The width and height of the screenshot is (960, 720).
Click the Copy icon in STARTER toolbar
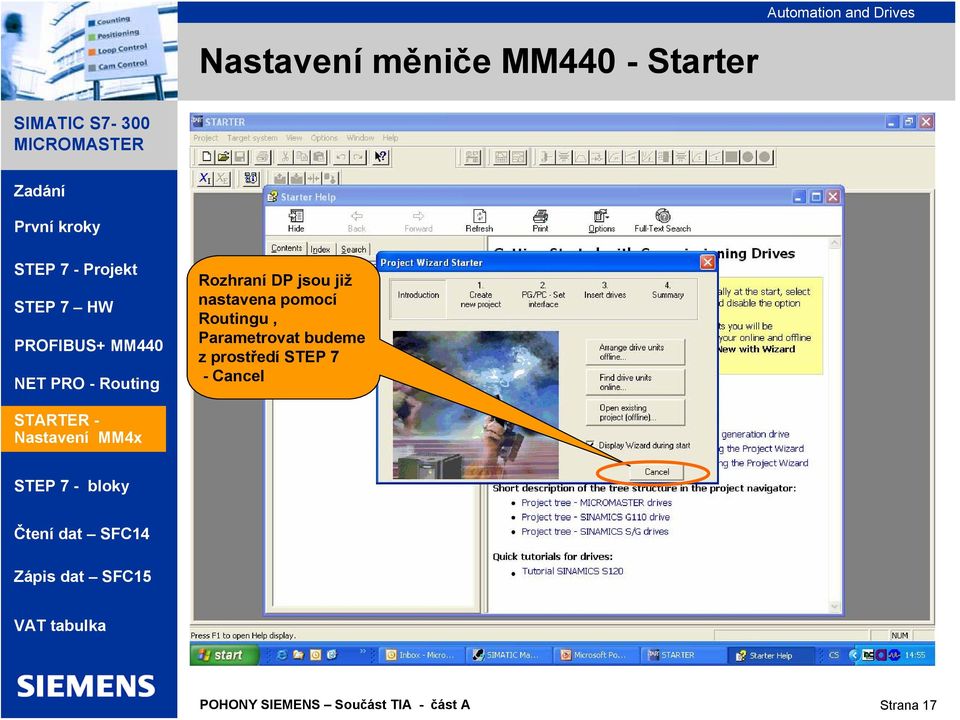tap(302, 157)
